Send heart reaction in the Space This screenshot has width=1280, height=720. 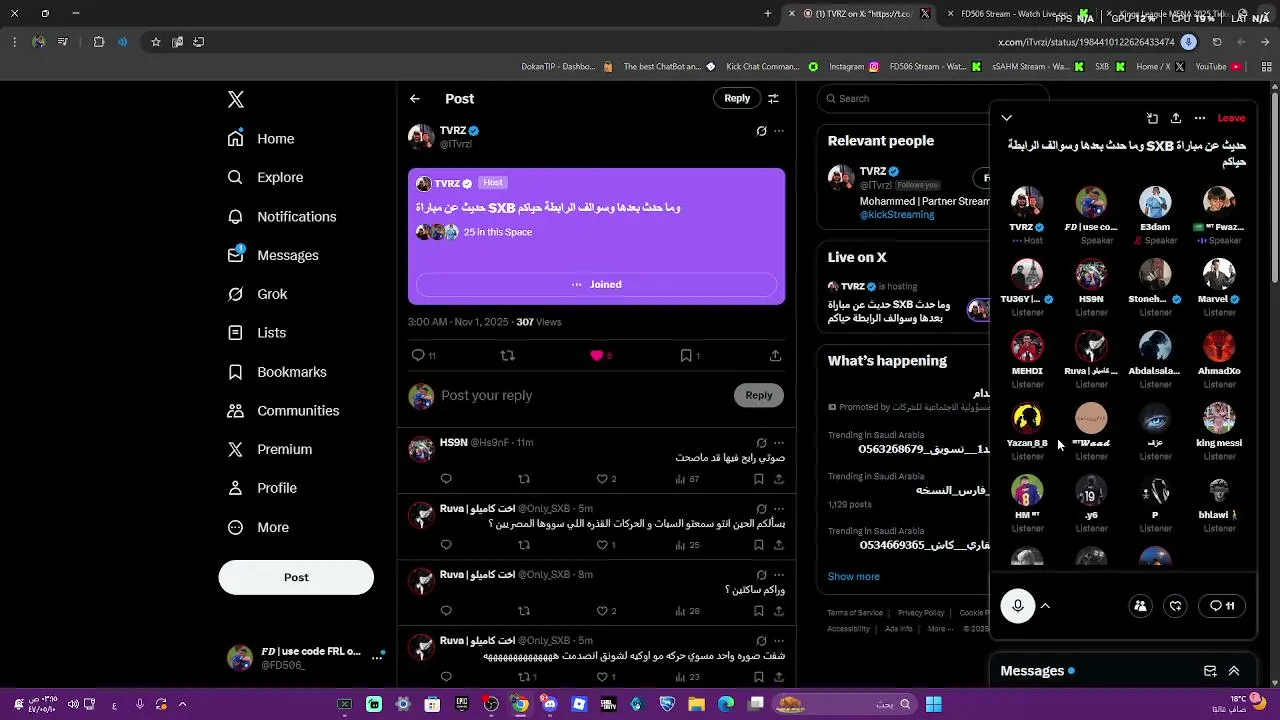(x=1176, y=606)
